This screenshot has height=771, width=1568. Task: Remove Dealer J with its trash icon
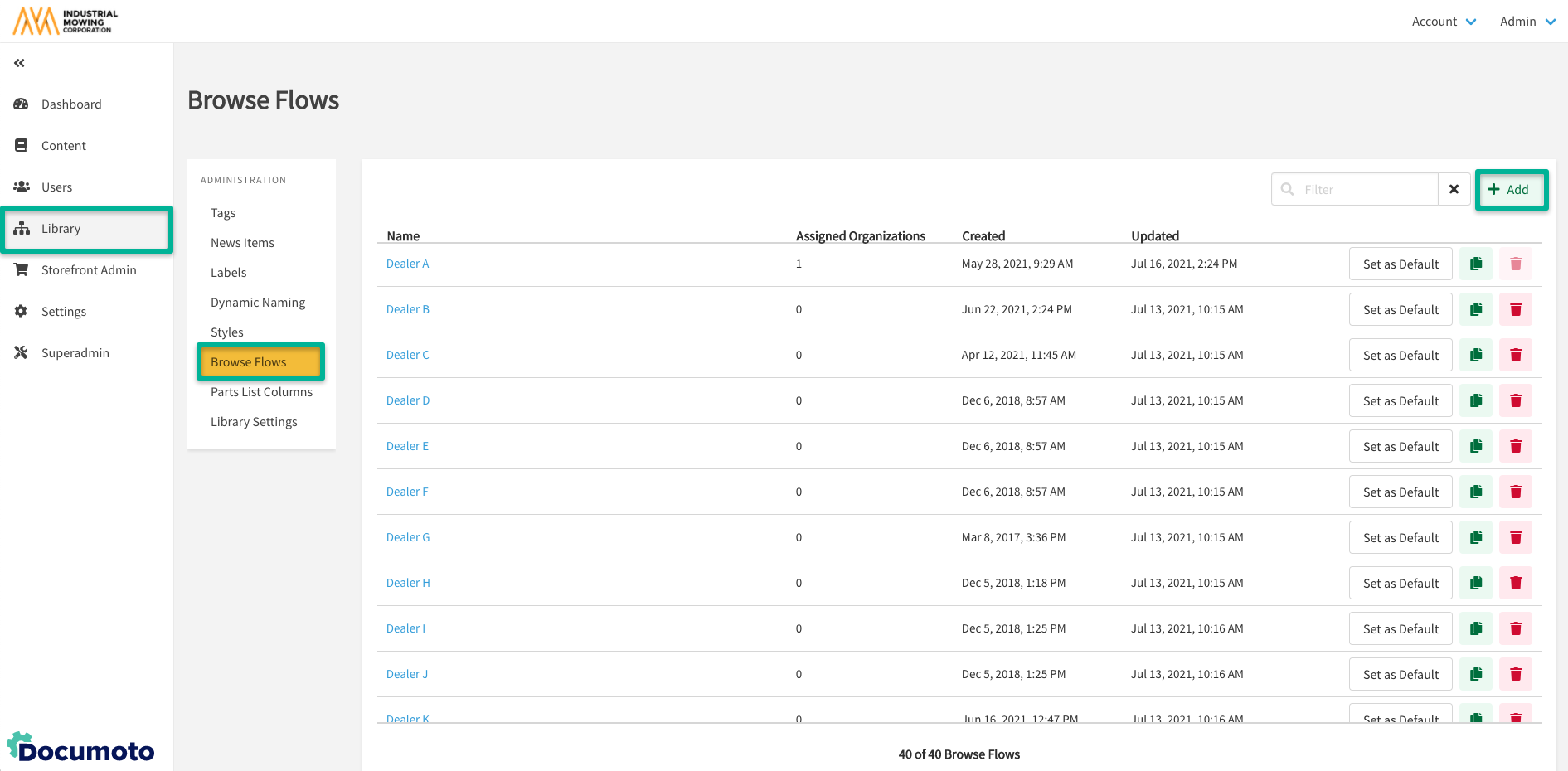click(x=1515, y=674)
